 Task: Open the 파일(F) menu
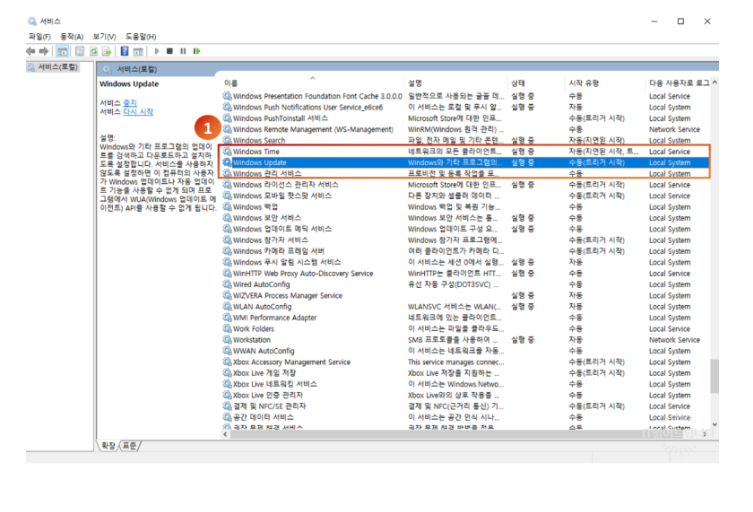click(x=39, y=37)
